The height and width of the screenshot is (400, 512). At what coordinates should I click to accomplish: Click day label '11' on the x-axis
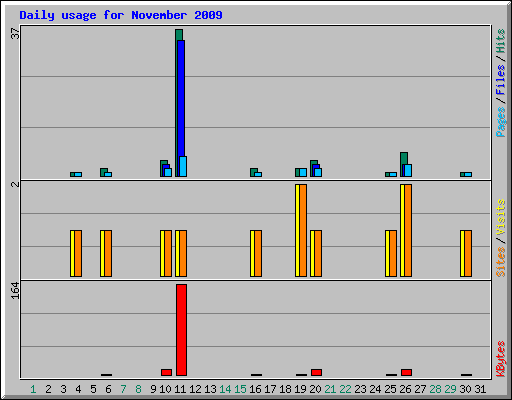tap(180, 389)
